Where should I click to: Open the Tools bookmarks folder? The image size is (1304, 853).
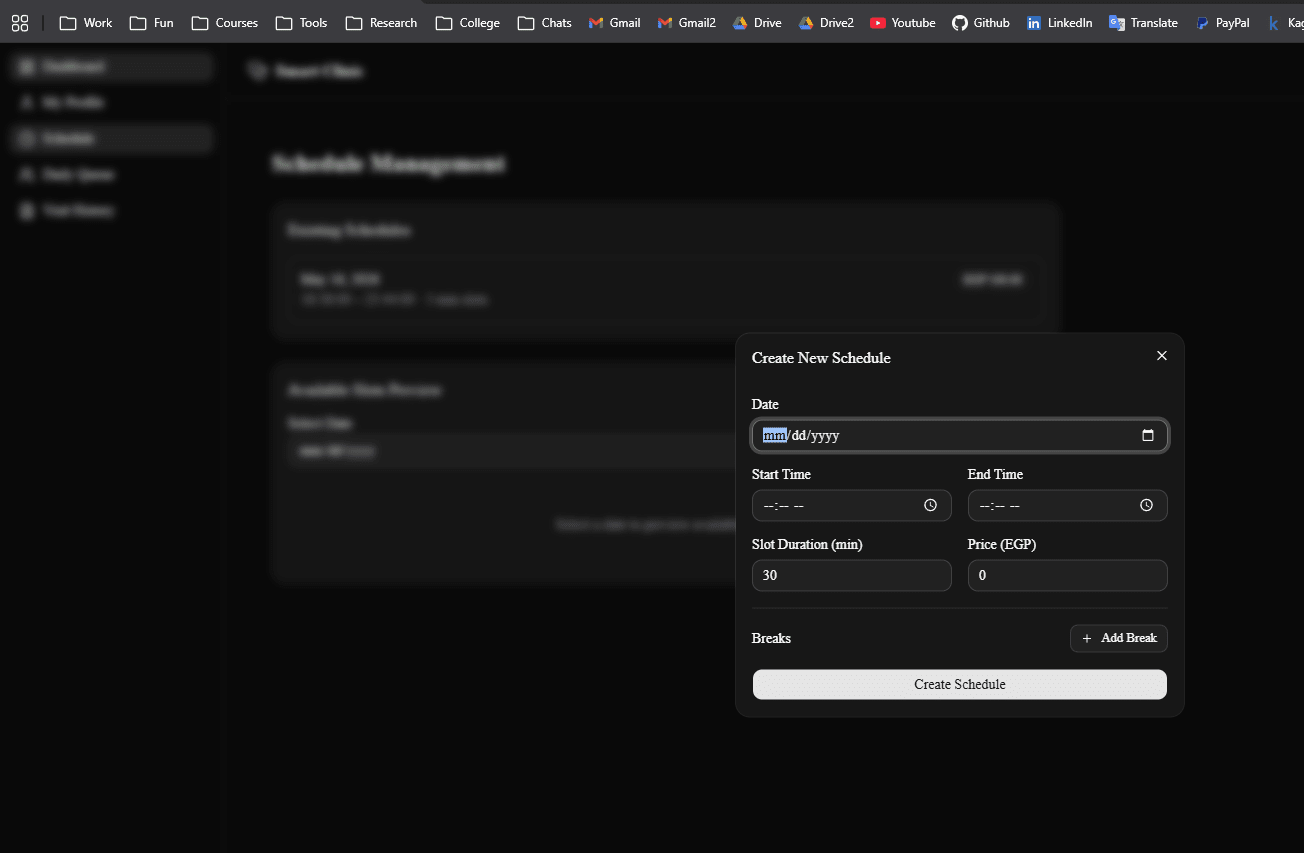pos(302,23)
